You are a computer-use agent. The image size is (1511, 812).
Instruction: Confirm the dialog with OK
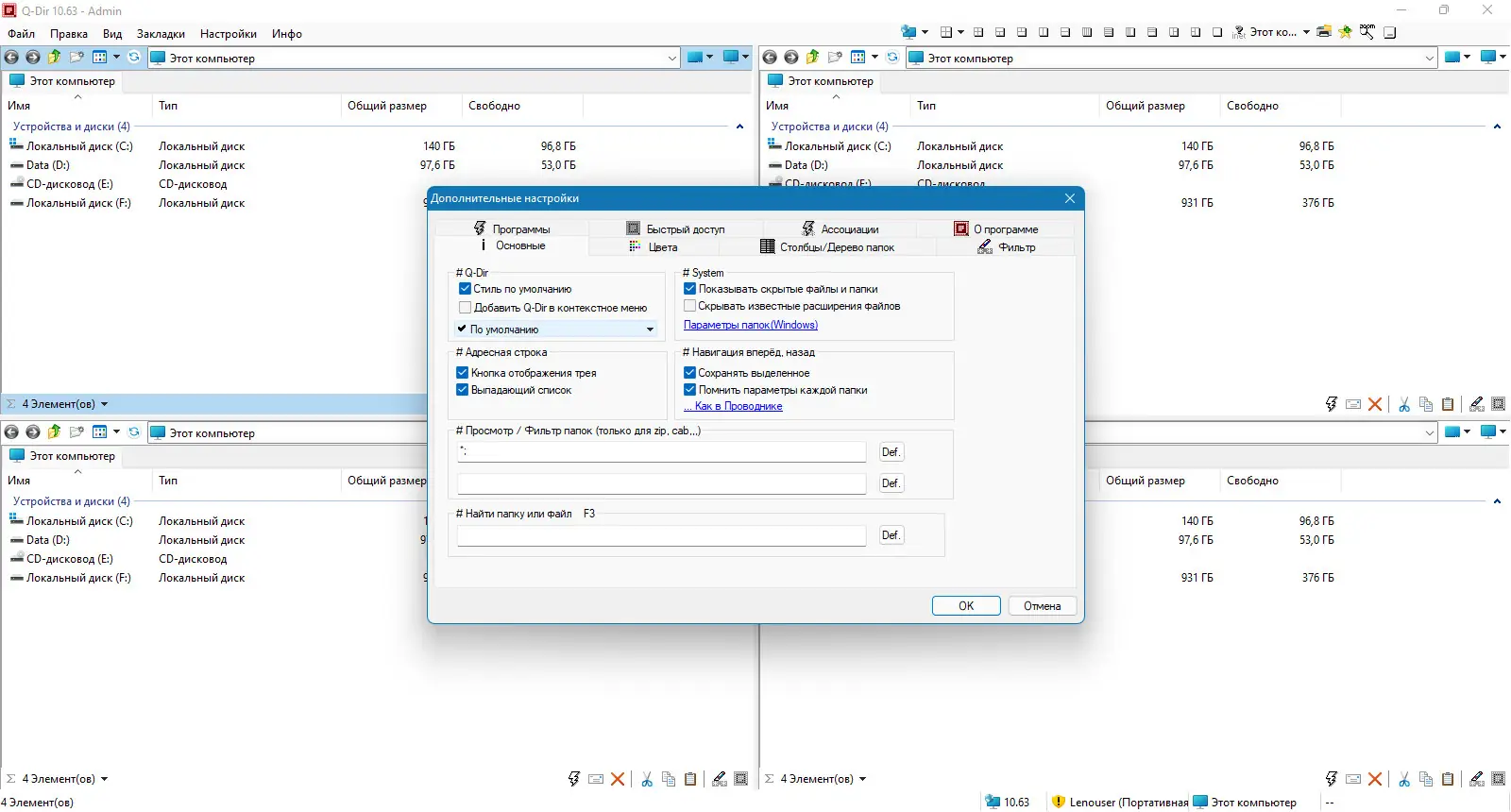tap(966, 606)
